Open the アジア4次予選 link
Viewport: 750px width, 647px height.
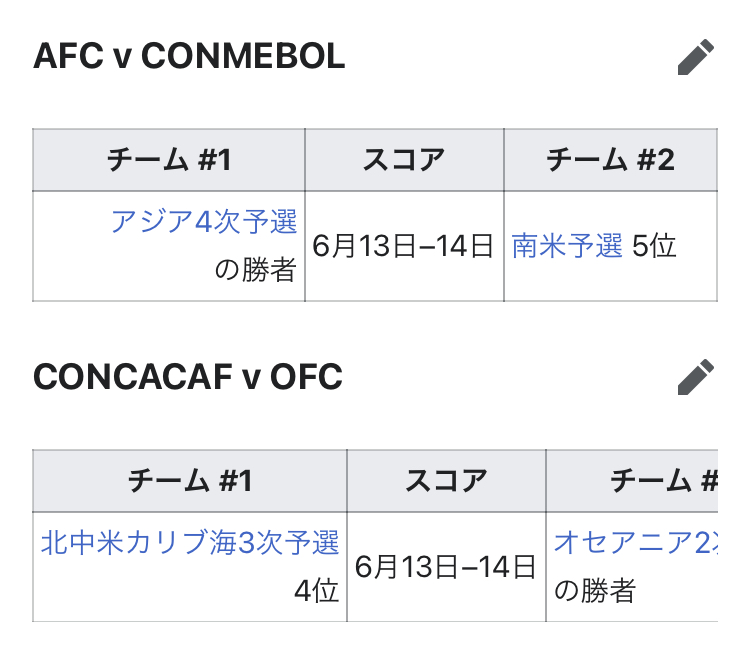point(204,221)
